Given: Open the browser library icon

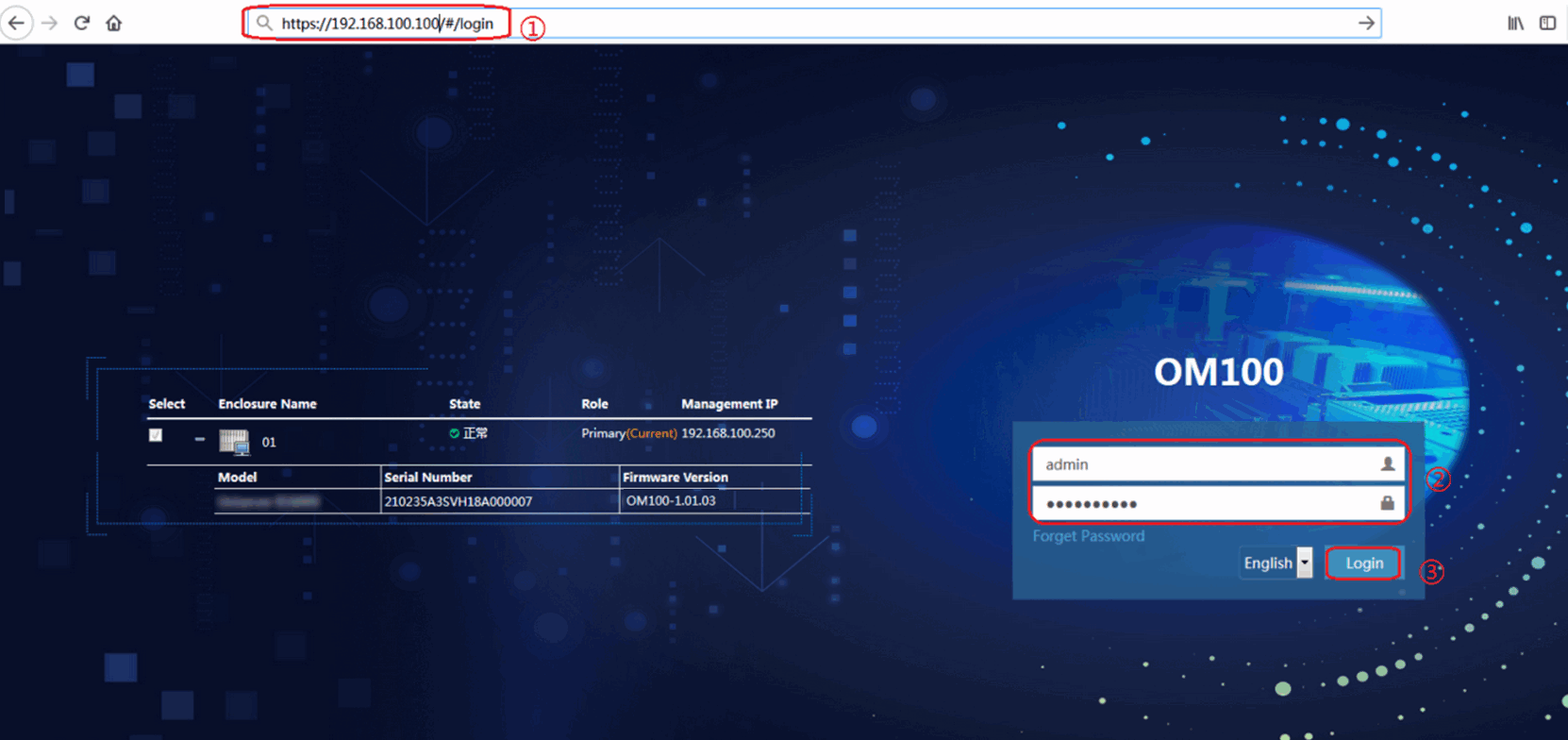Looking at the screenshot, I should pyautogui.click(x=1515, y=23).
